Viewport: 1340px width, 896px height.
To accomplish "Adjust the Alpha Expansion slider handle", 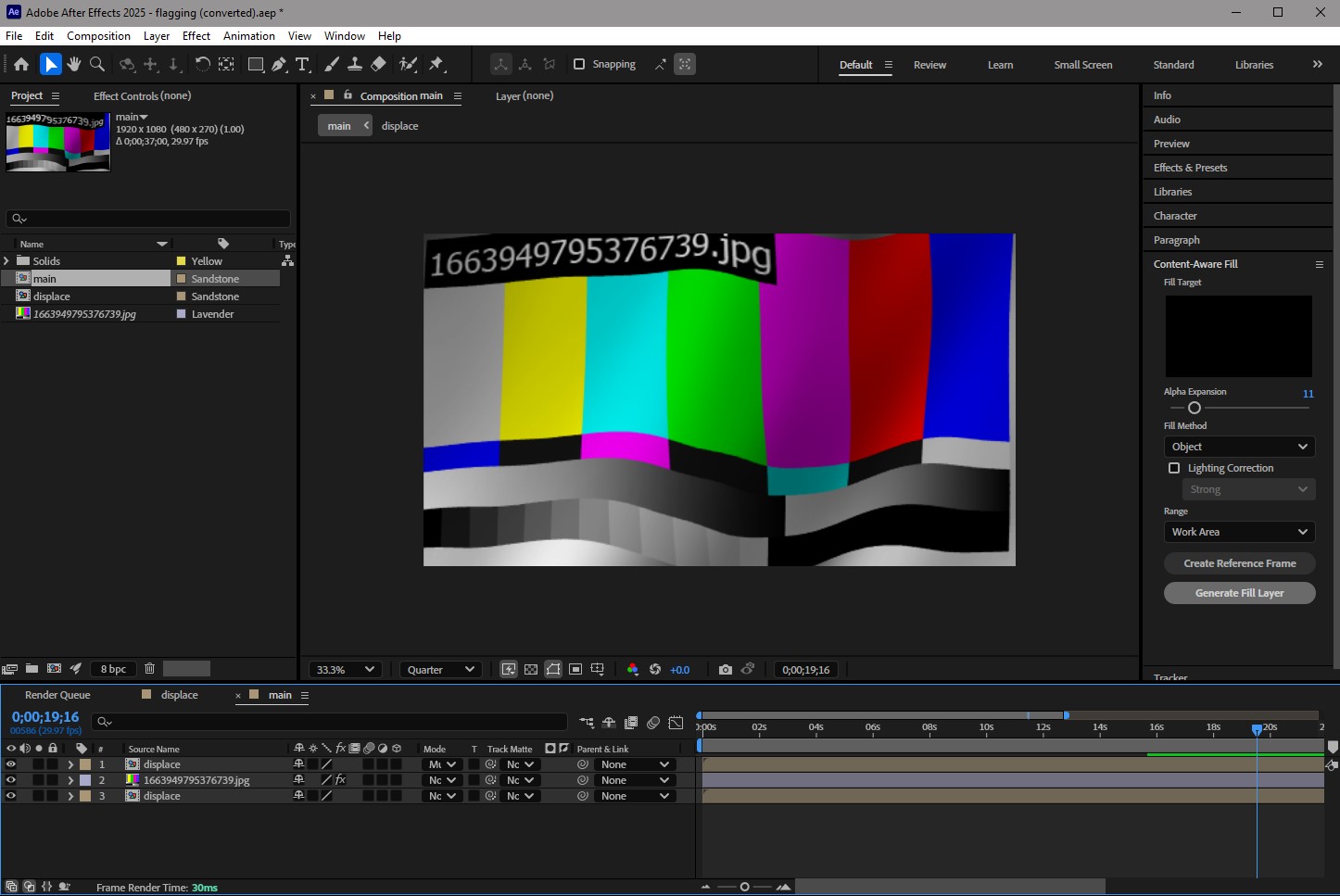I will click(1195, 408).
